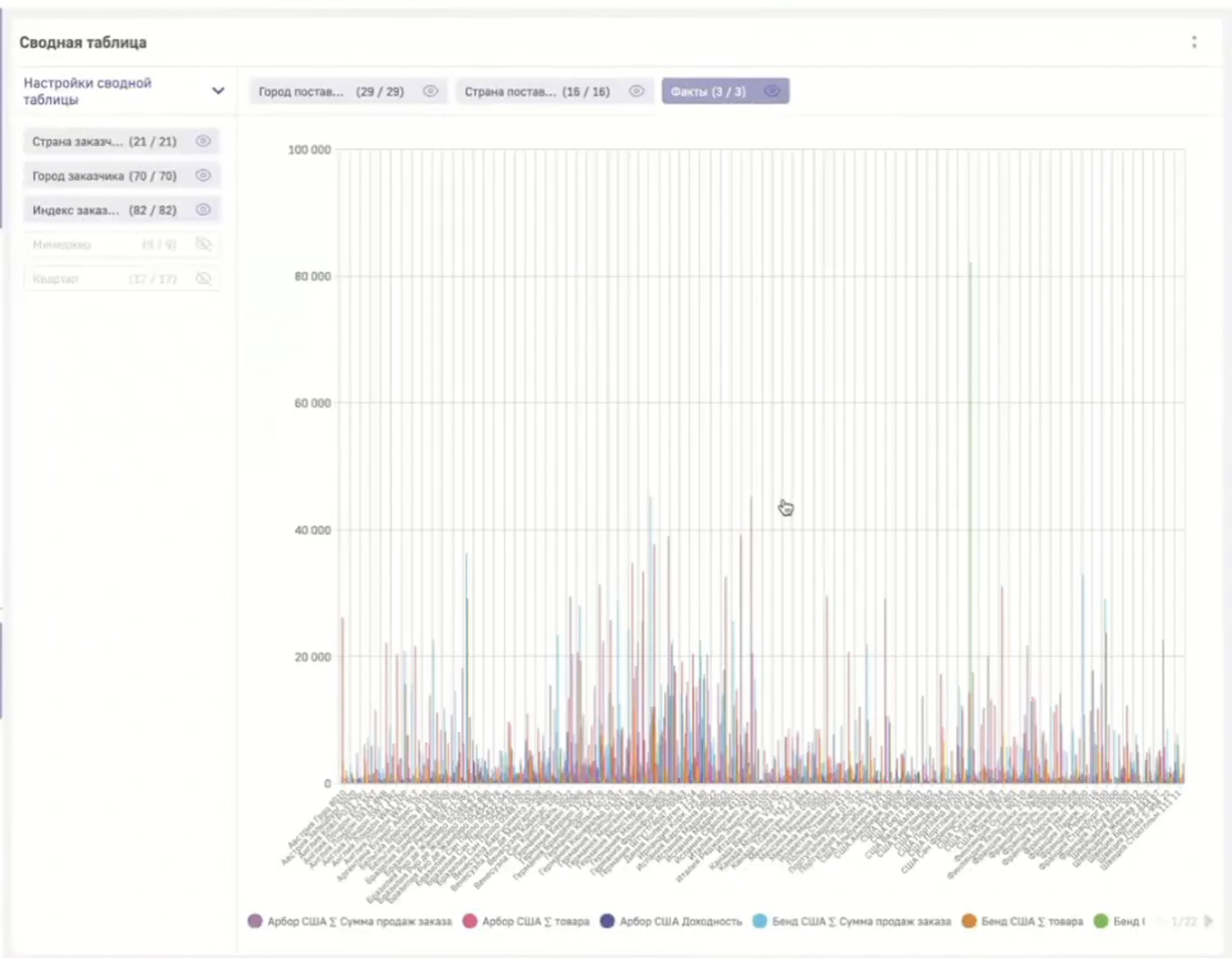The height and width of the screenshot is (958, 1232).
Task: Show the hidden Менеджер field
Action: (203, 245)
